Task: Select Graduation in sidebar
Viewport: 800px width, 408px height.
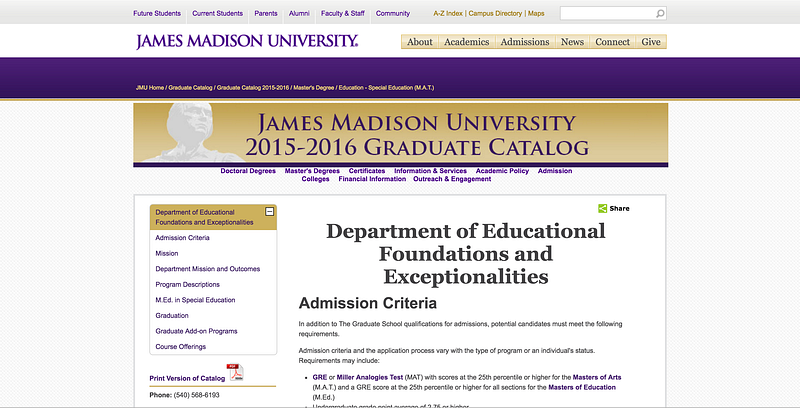Action: click(172, 316)
